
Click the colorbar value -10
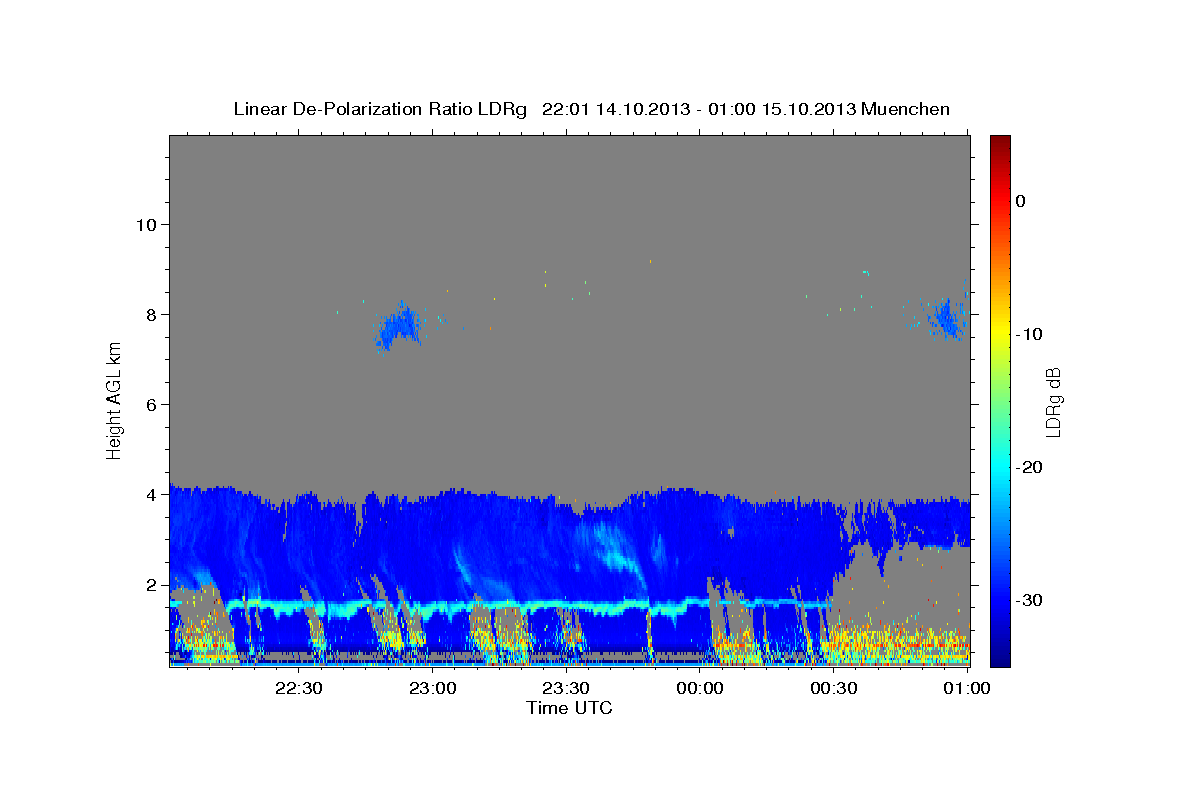tap(1029, 334)
